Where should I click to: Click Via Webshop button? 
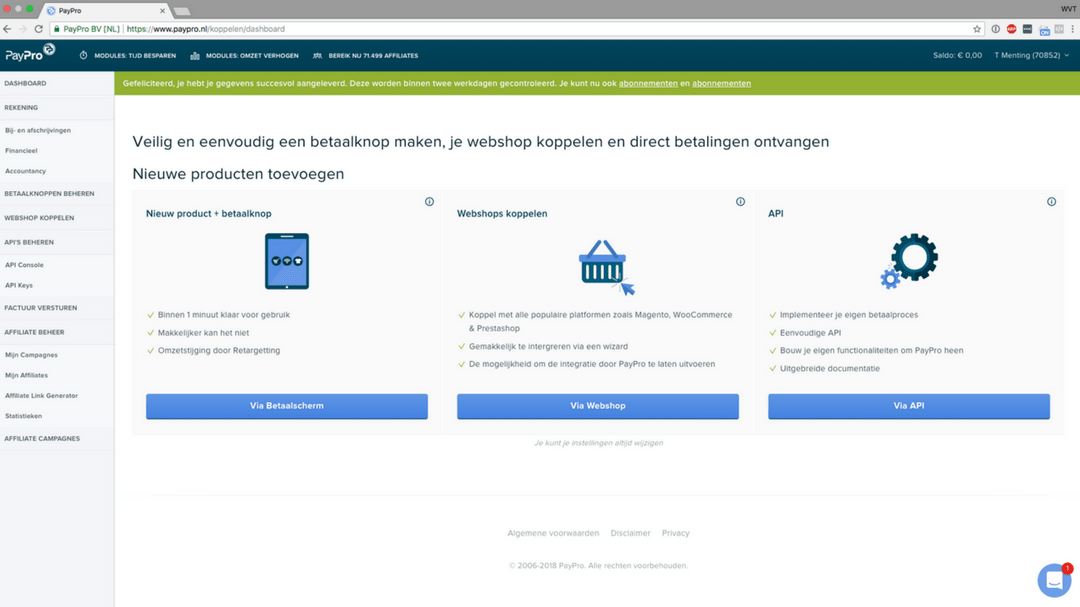598,406
